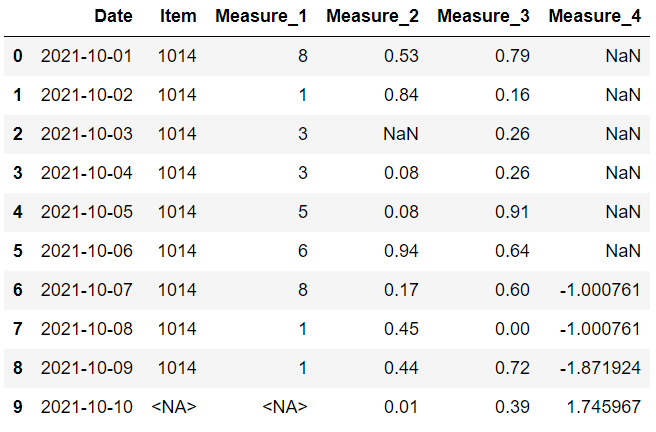Select the Measure_2 value 0.53

[403, 56]
